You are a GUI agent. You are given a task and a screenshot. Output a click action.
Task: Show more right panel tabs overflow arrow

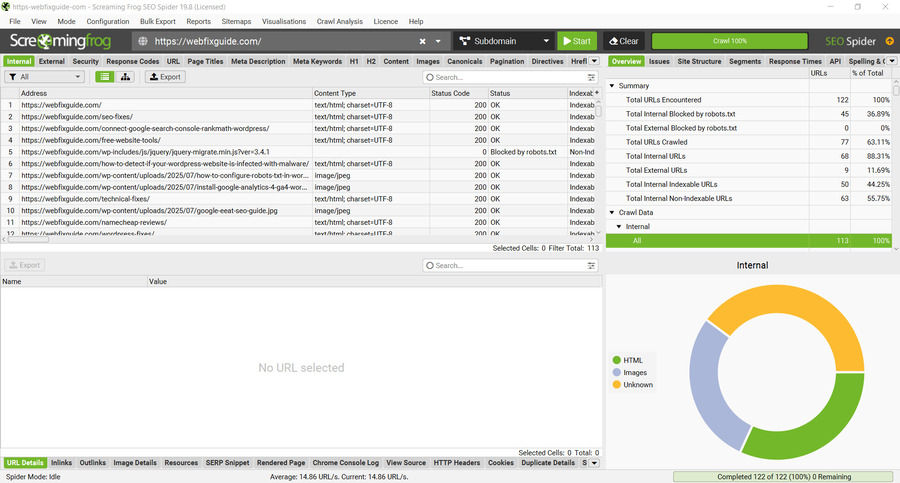(x=892, y=61)
